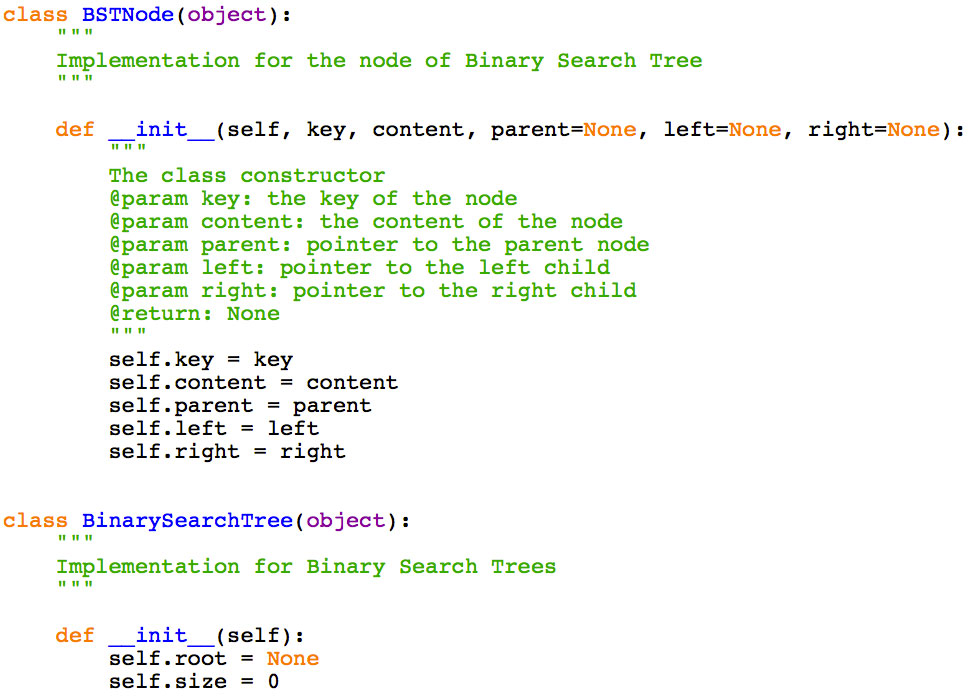
Task: Click the '@return: None' docstring line
Action: coord(194,314)
